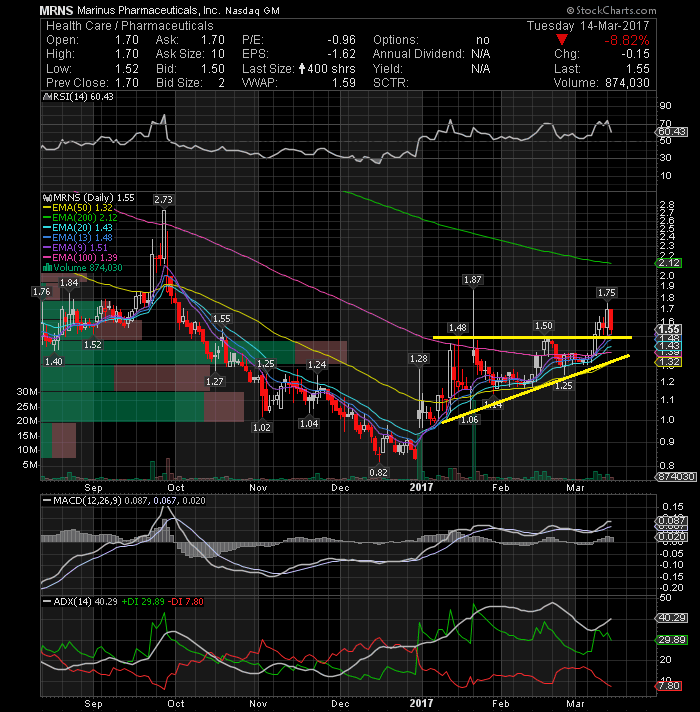Click the Low value 1.52 in header
Image resolution: width=700 pixels, height=712 pixels.
[127, 69]
